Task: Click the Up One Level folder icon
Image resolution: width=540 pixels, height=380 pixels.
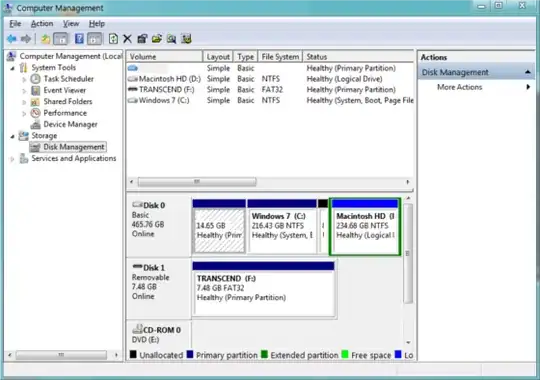Action: click(45, 39)
